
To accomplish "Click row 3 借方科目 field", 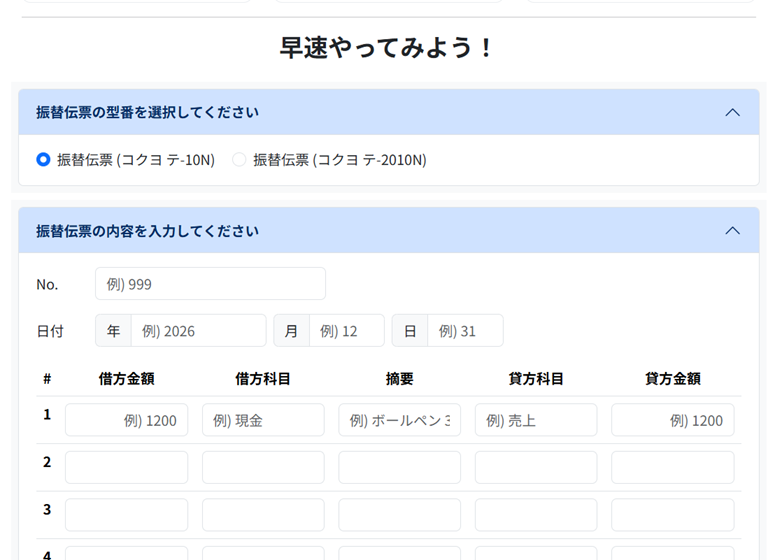I will click(x=263, y=515).
